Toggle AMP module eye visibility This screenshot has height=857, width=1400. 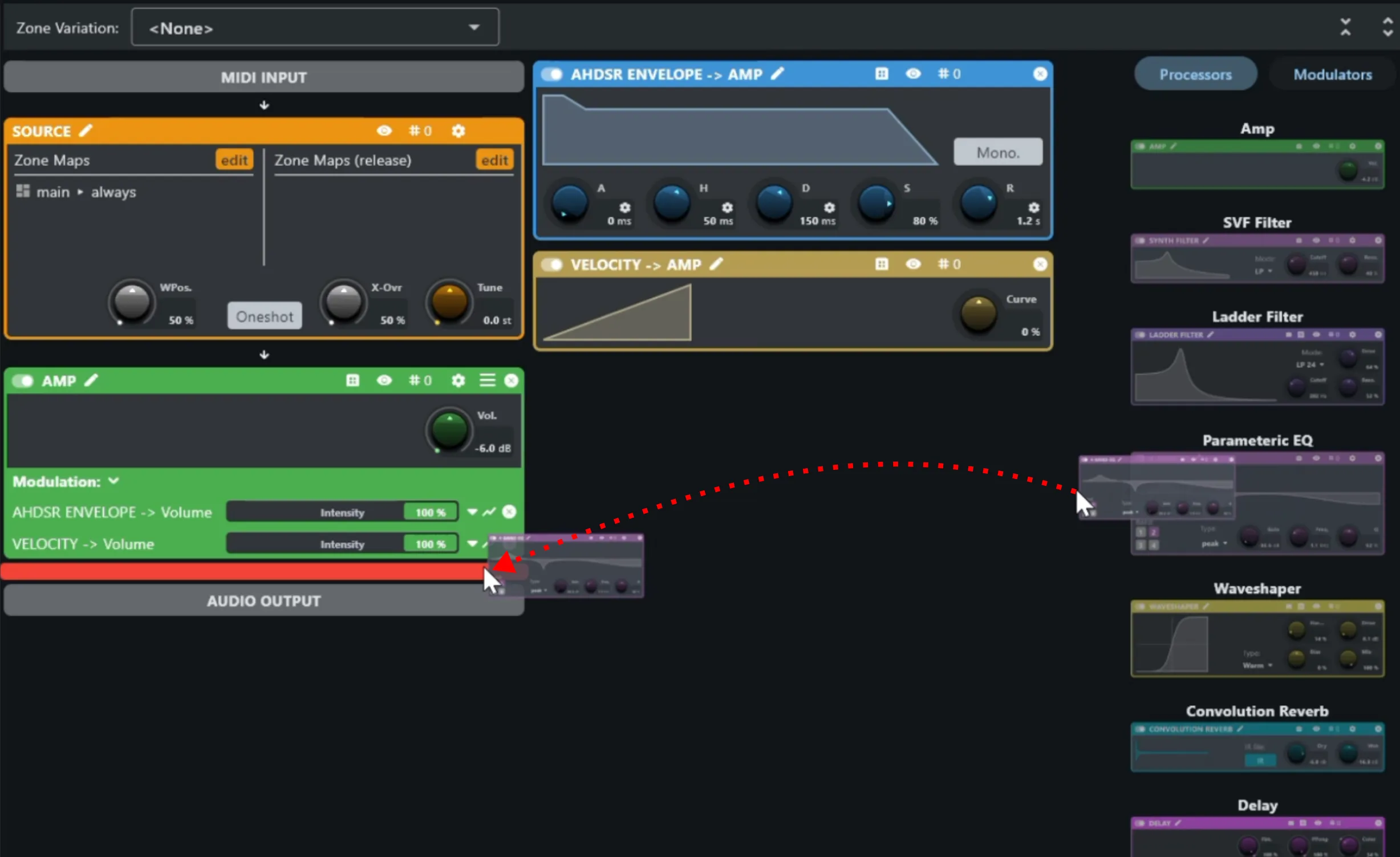click(x=384, y=380)
